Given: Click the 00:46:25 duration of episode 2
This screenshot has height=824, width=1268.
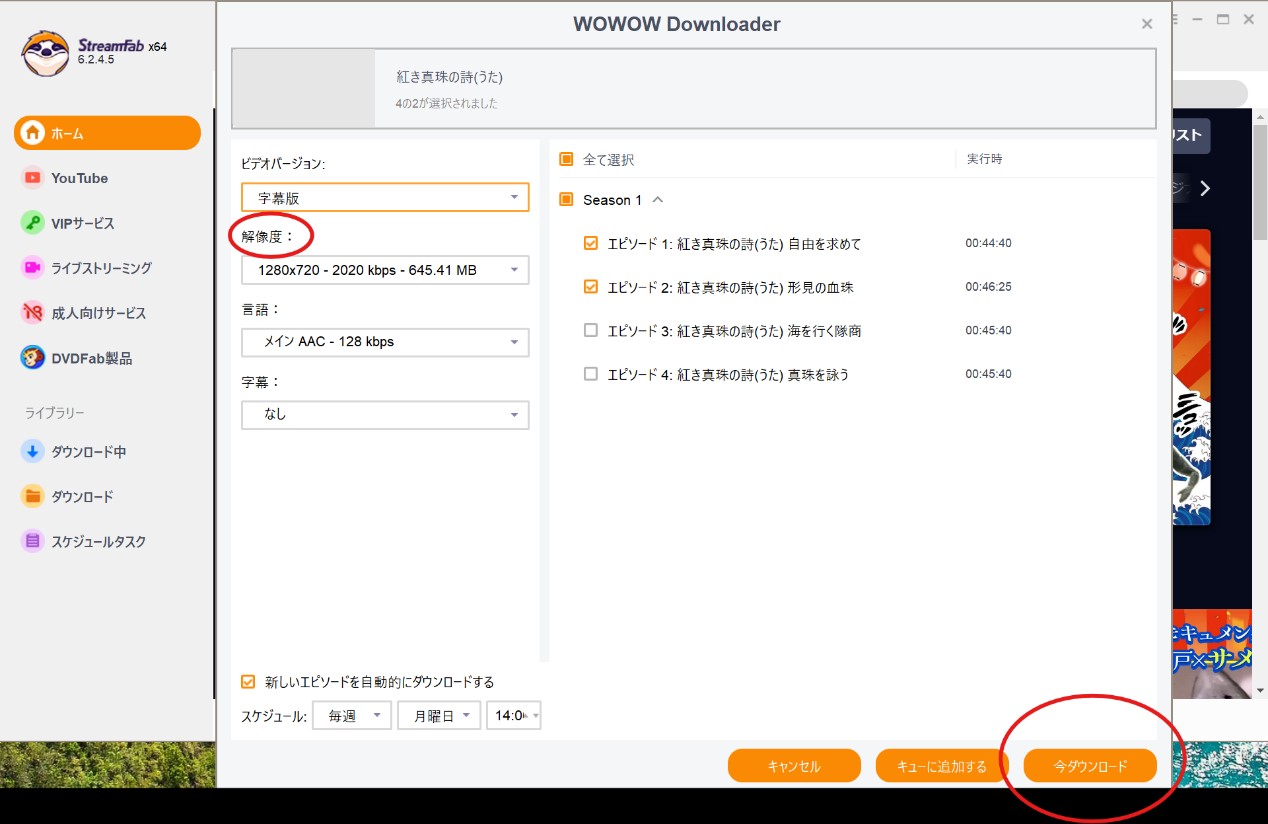Looking at the screenshot, I should 988,287.
